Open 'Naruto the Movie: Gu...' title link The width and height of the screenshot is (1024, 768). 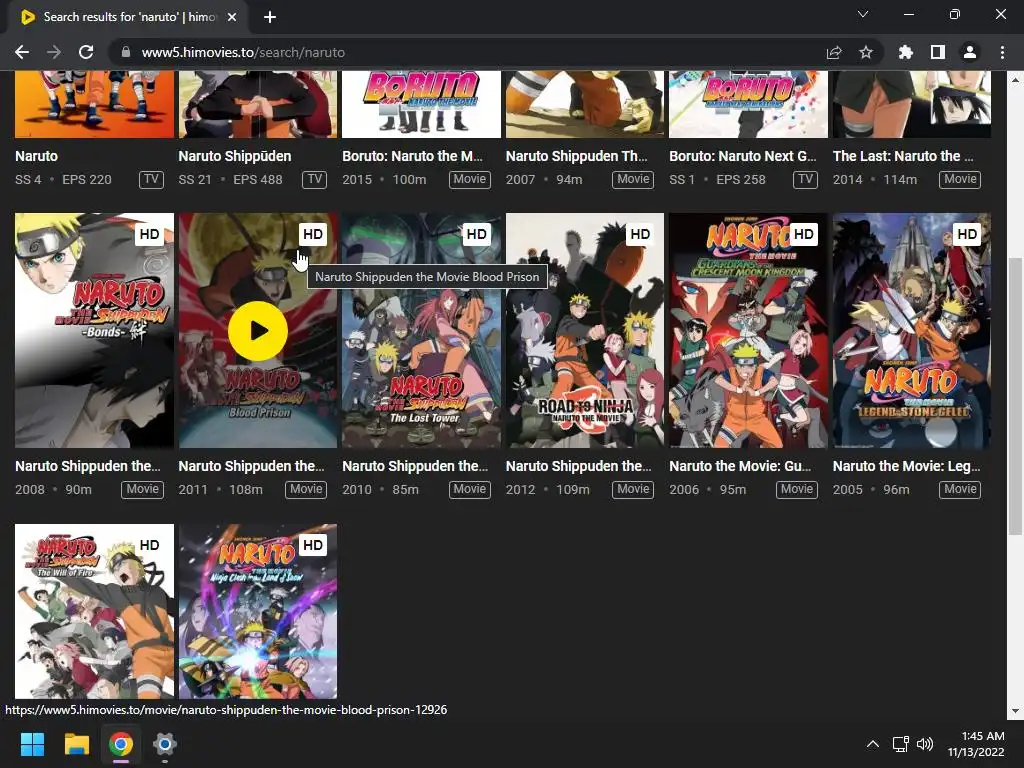point(741,466)
